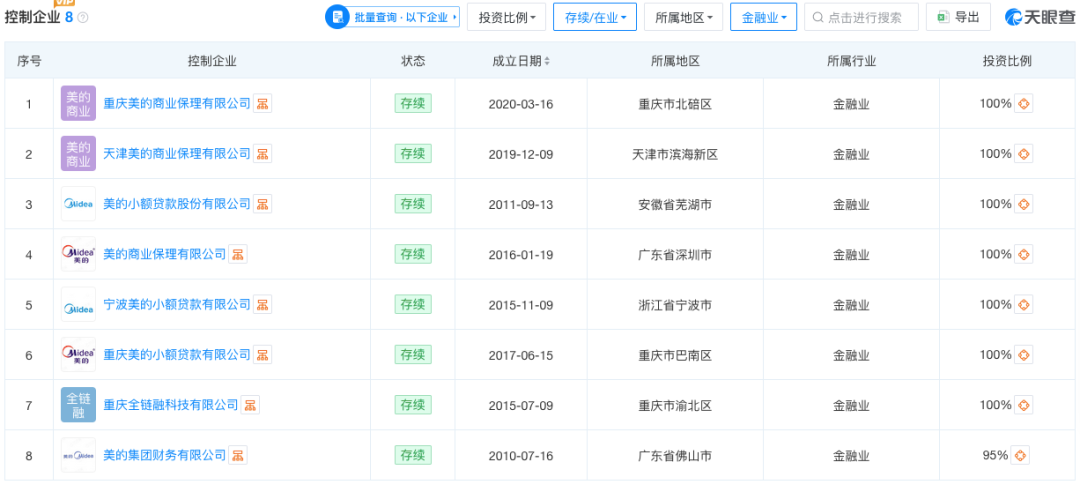Open link 天津美的商业保理有限公司
The height and width of the screenshot is (492, 1080).
pyautogui.click(x=176, y=154)
